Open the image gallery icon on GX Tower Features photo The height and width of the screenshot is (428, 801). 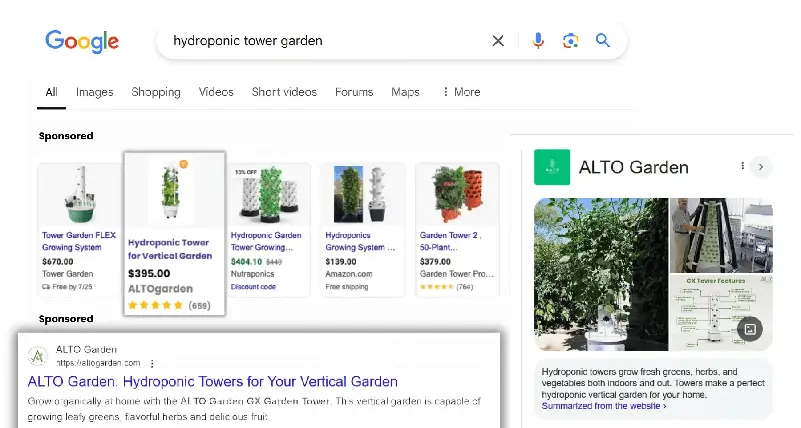point(750,329)
